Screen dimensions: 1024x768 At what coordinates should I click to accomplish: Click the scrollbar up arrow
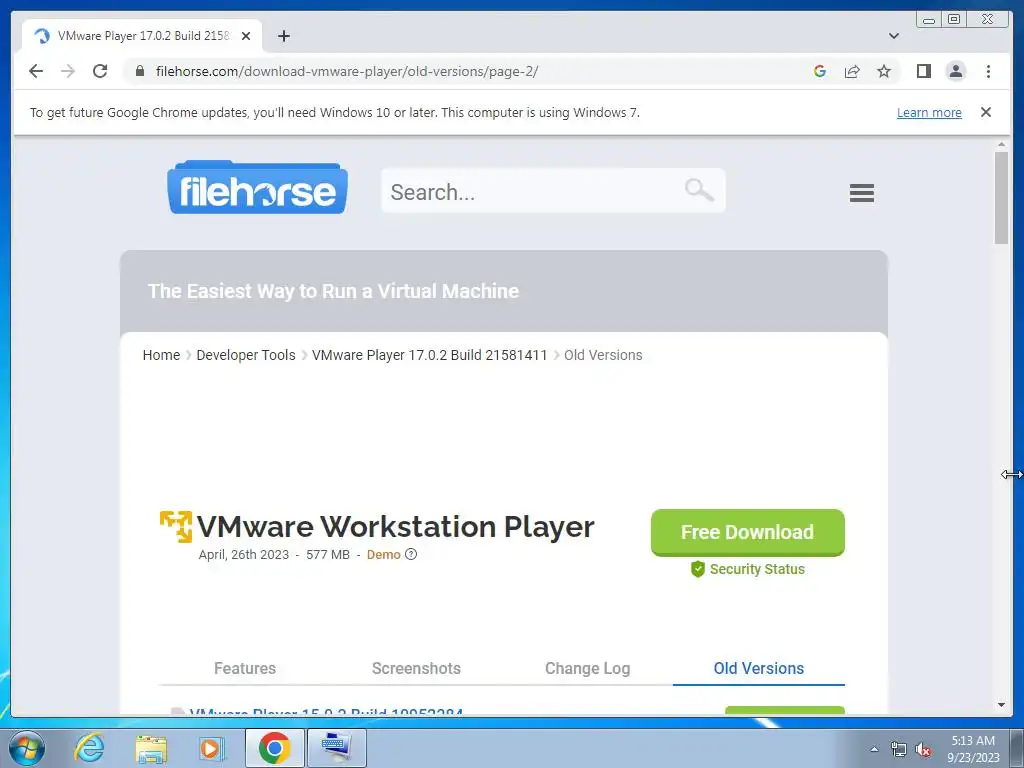point(1002,144)
